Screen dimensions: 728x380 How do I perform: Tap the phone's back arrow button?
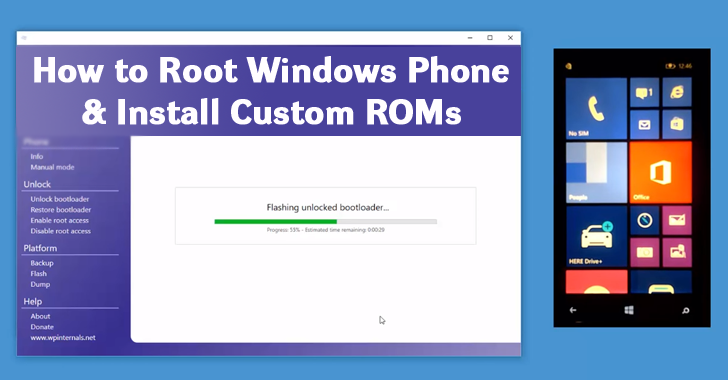[573, 310]
